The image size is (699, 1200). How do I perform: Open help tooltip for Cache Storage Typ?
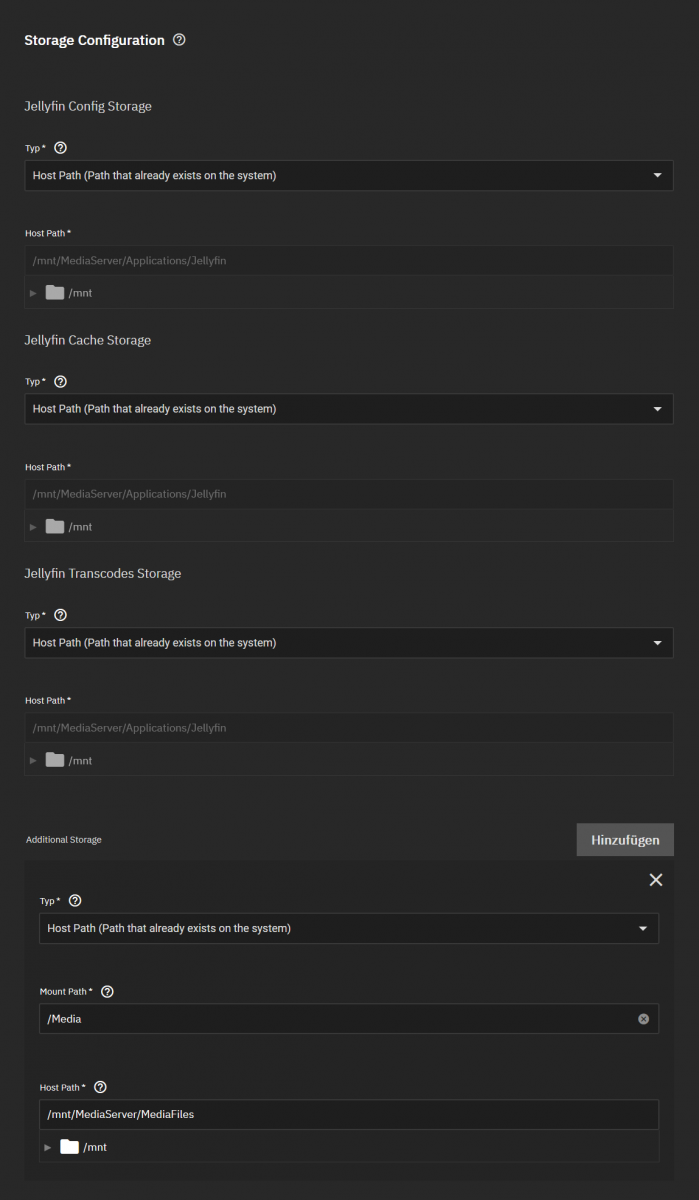[x=60, y=382]
